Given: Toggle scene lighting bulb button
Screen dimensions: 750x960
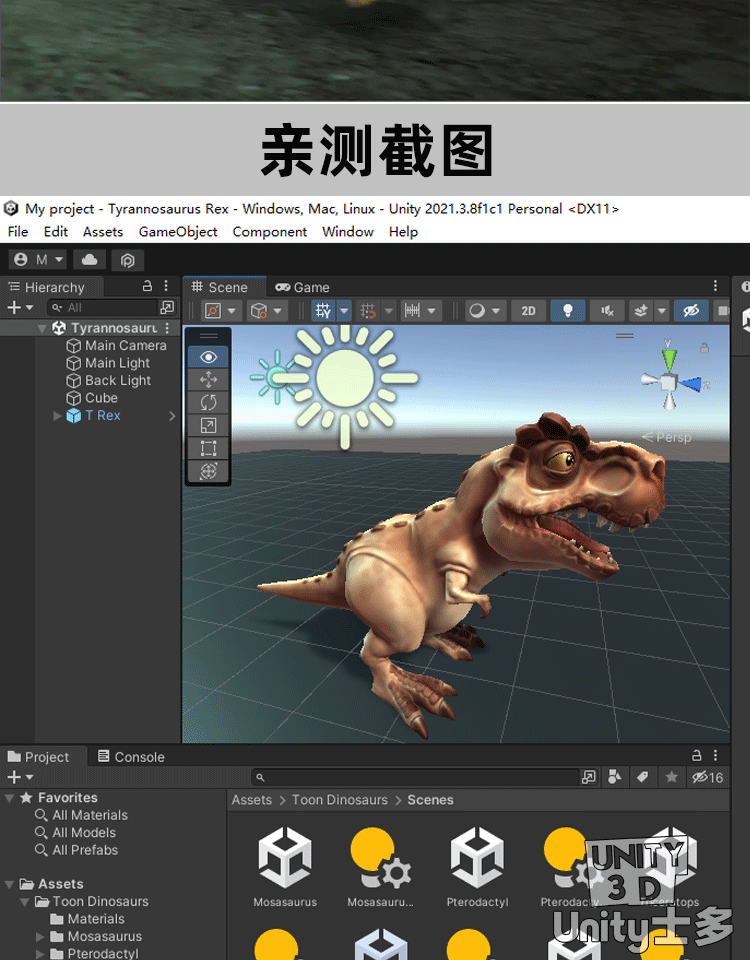Looking at the screenshot, I should click(x=567, y=311).
